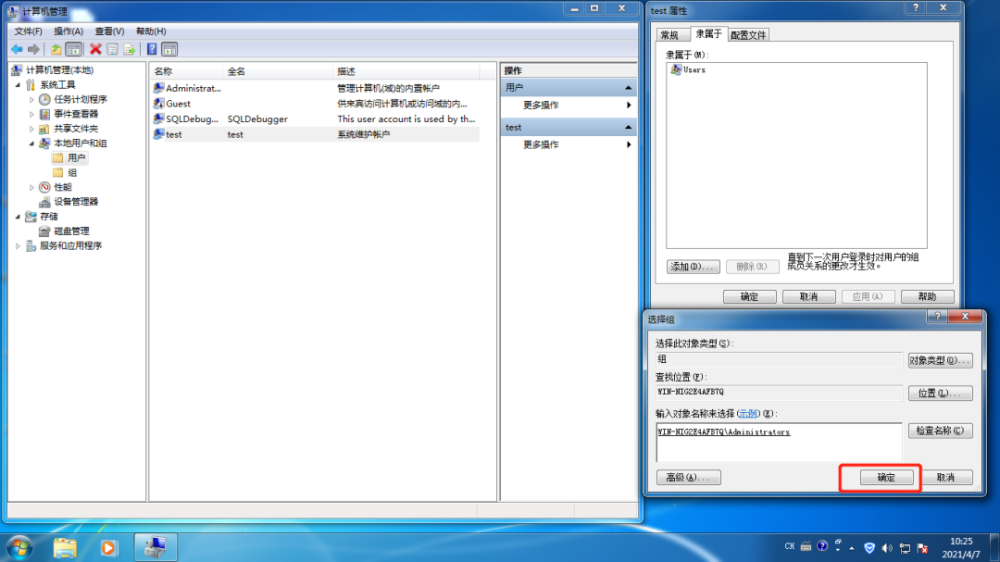Click the 任务计划程序 clock icon in tree
The image size is (1000, 562).
[45, 99]
